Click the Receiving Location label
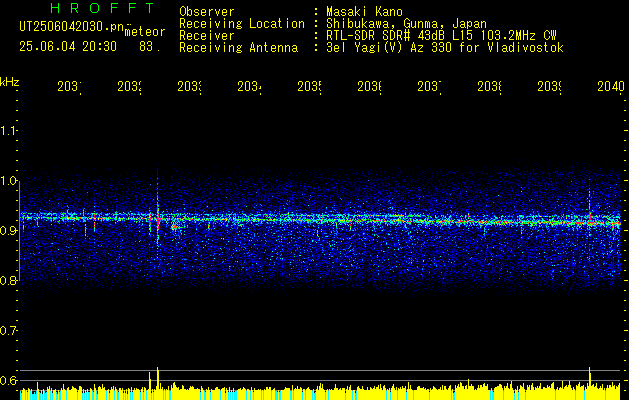The width and height of the screenshot is (629, 400). 242,24
